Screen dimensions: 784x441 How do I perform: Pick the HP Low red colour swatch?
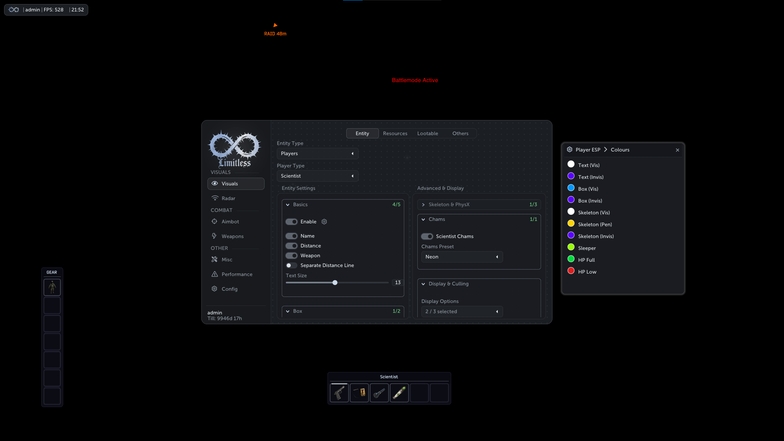[x=571, y=271]
